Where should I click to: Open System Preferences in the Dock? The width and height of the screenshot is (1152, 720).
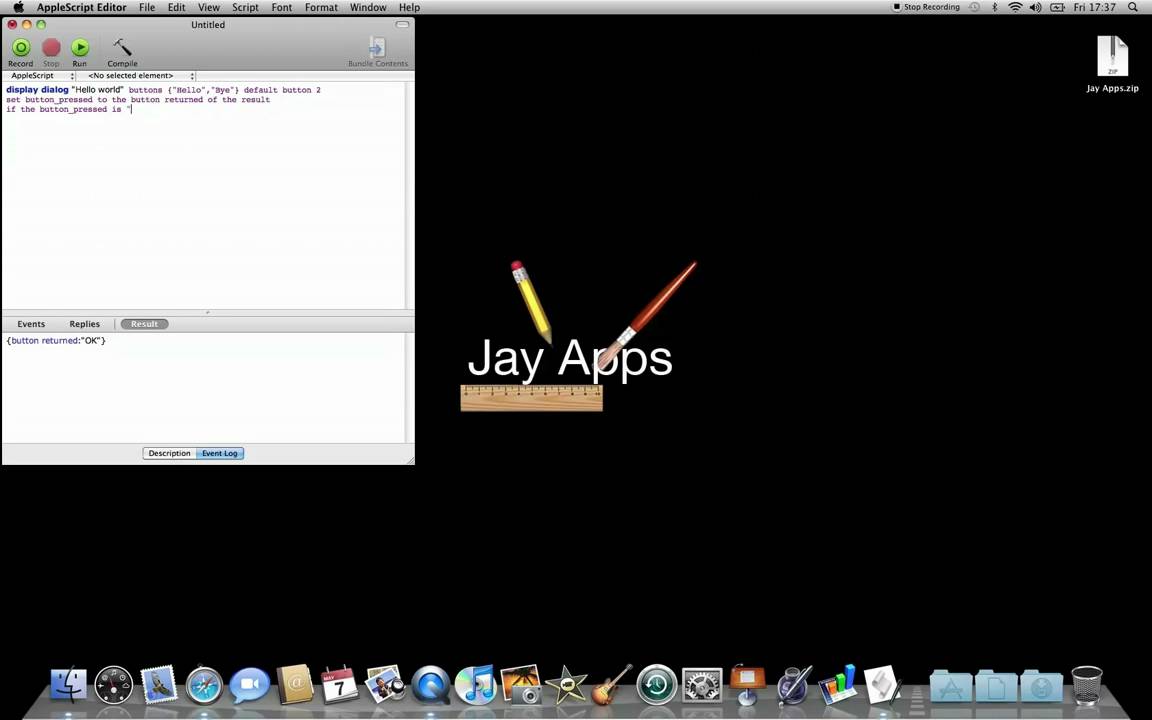(x=702, y=685)
